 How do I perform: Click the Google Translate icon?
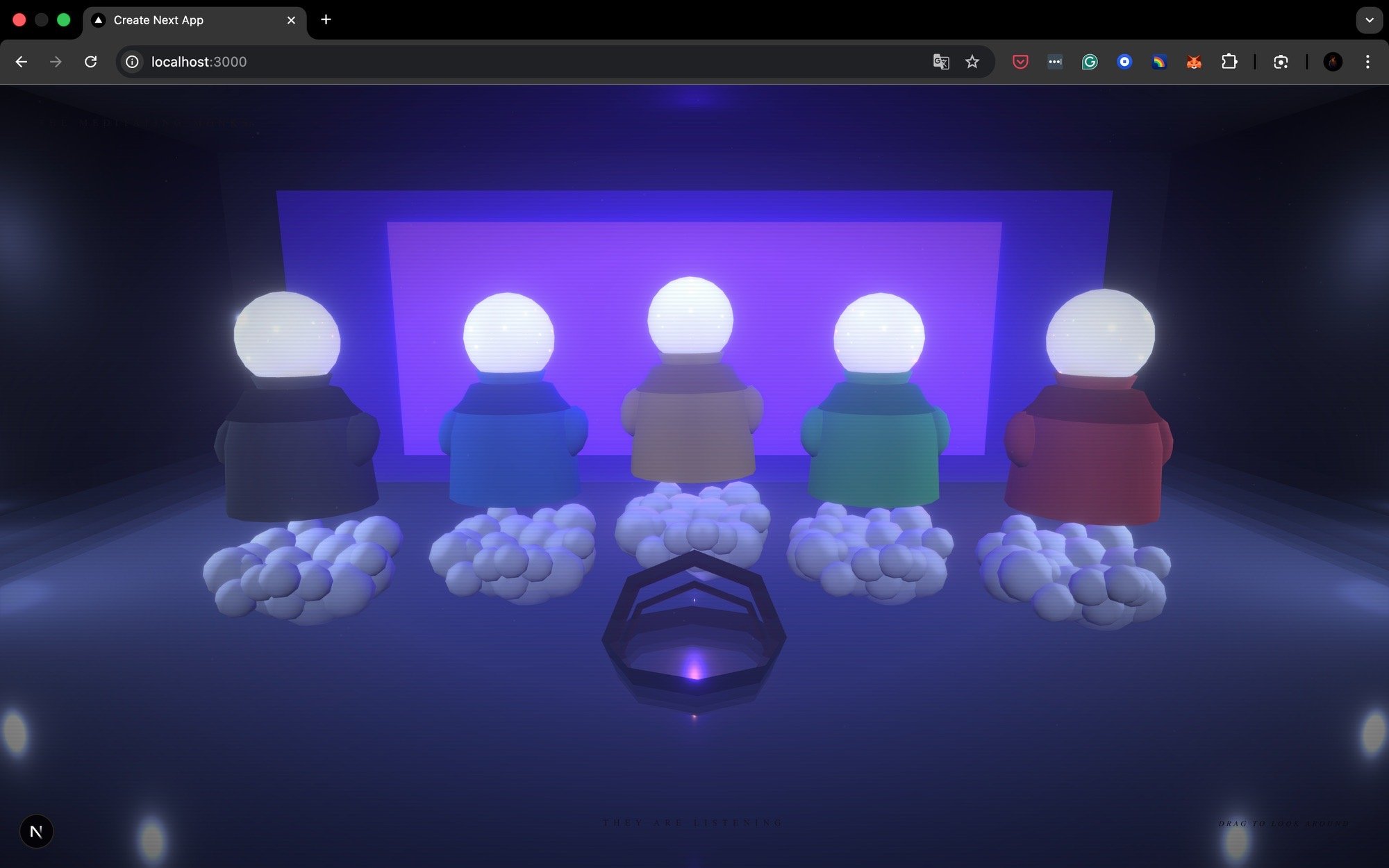[940, 62]
